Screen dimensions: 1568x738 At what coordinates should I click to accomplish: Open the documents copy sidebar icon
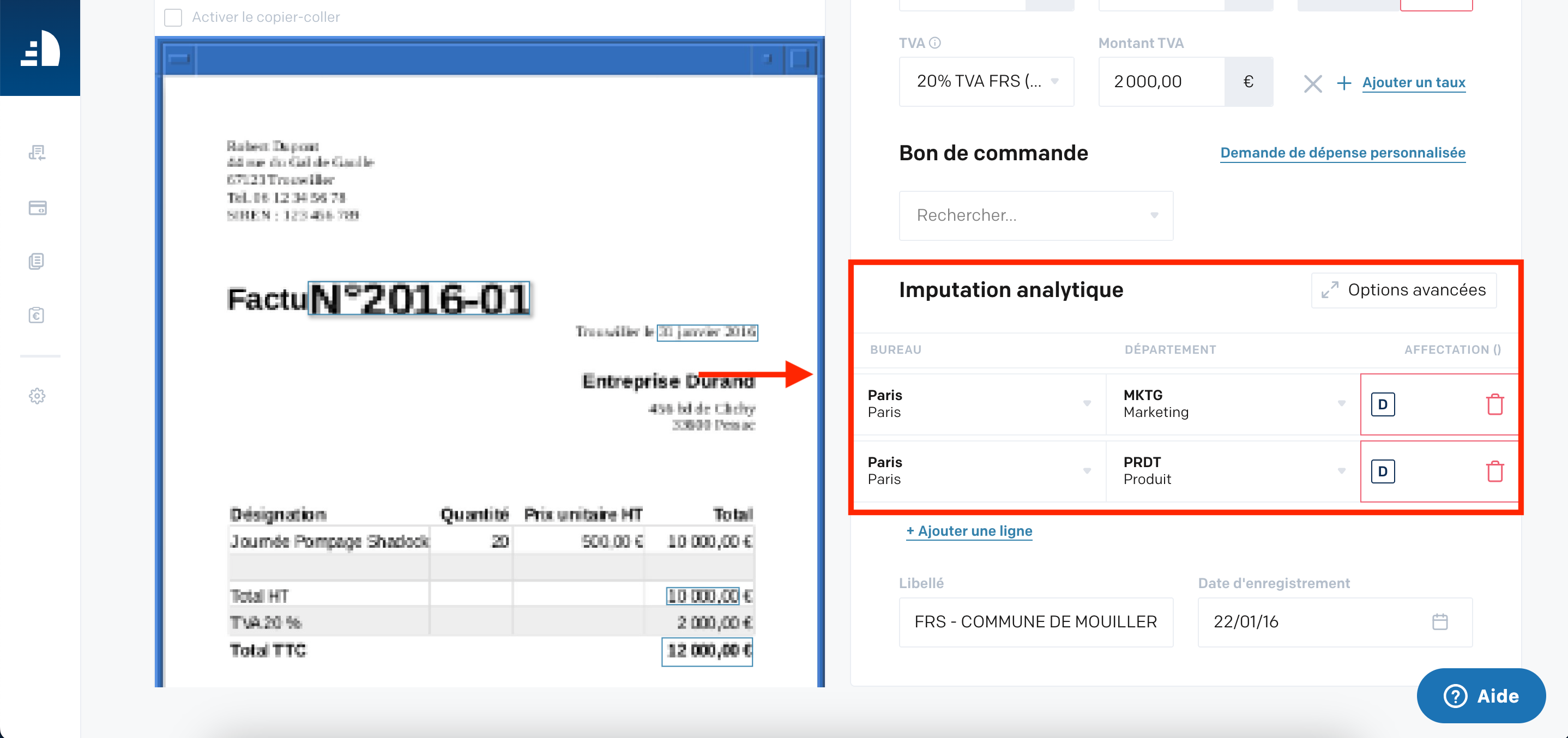pyautogui.click(x=37, y=262)
